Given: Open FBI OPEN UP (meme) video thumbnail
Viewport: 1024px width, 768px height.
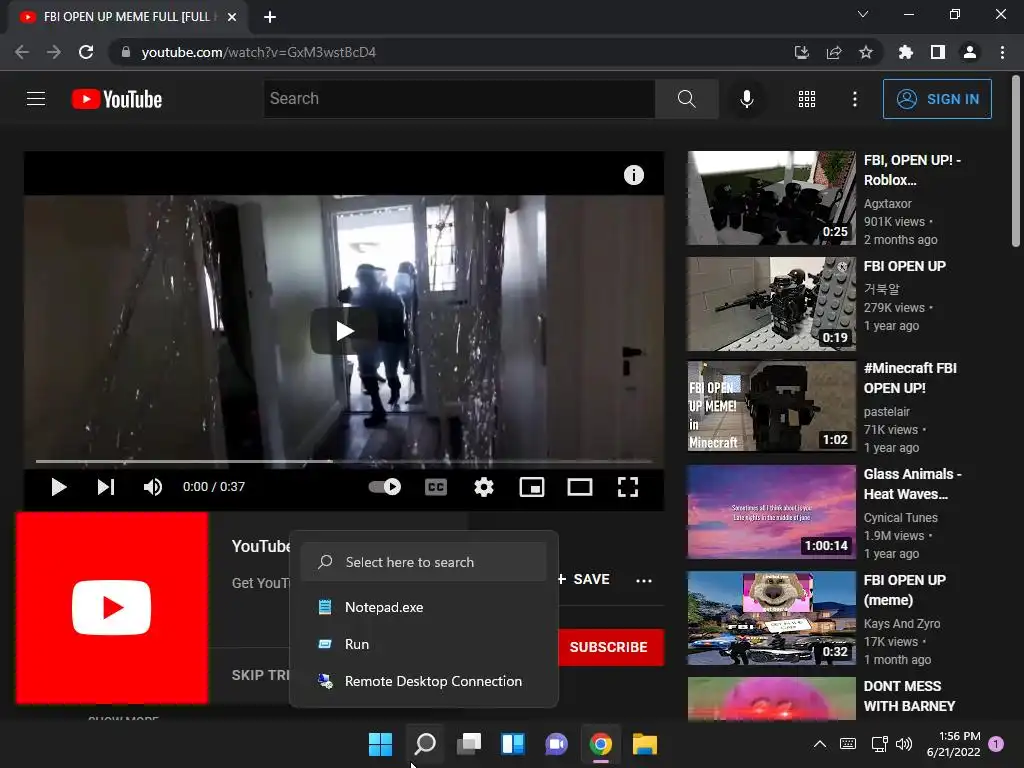Looking at the screenshot, I should pyautogui.click(x=771, y=618).
